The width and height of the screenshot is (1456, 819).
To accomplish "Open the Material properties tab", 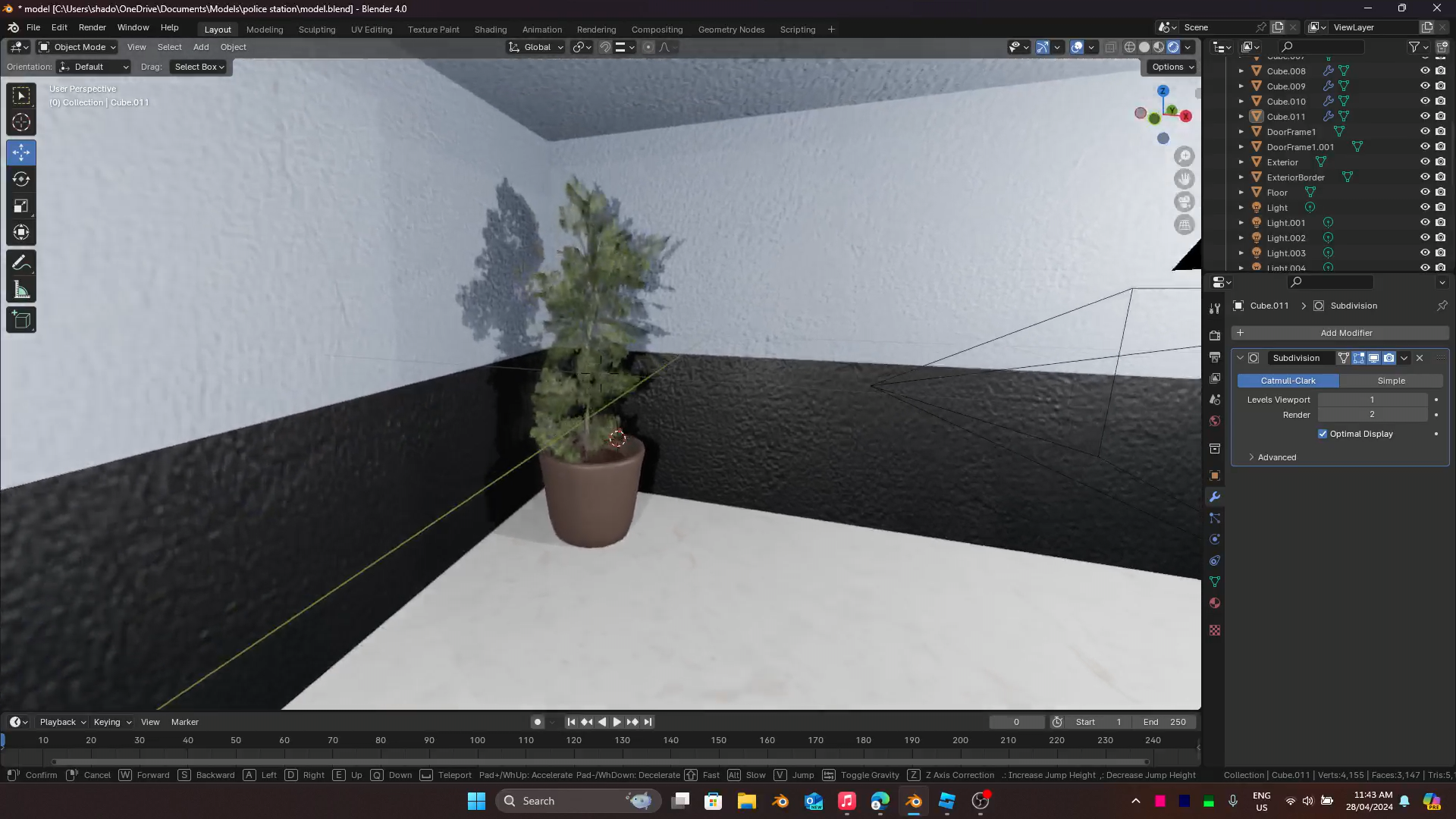I will 1215,603.
